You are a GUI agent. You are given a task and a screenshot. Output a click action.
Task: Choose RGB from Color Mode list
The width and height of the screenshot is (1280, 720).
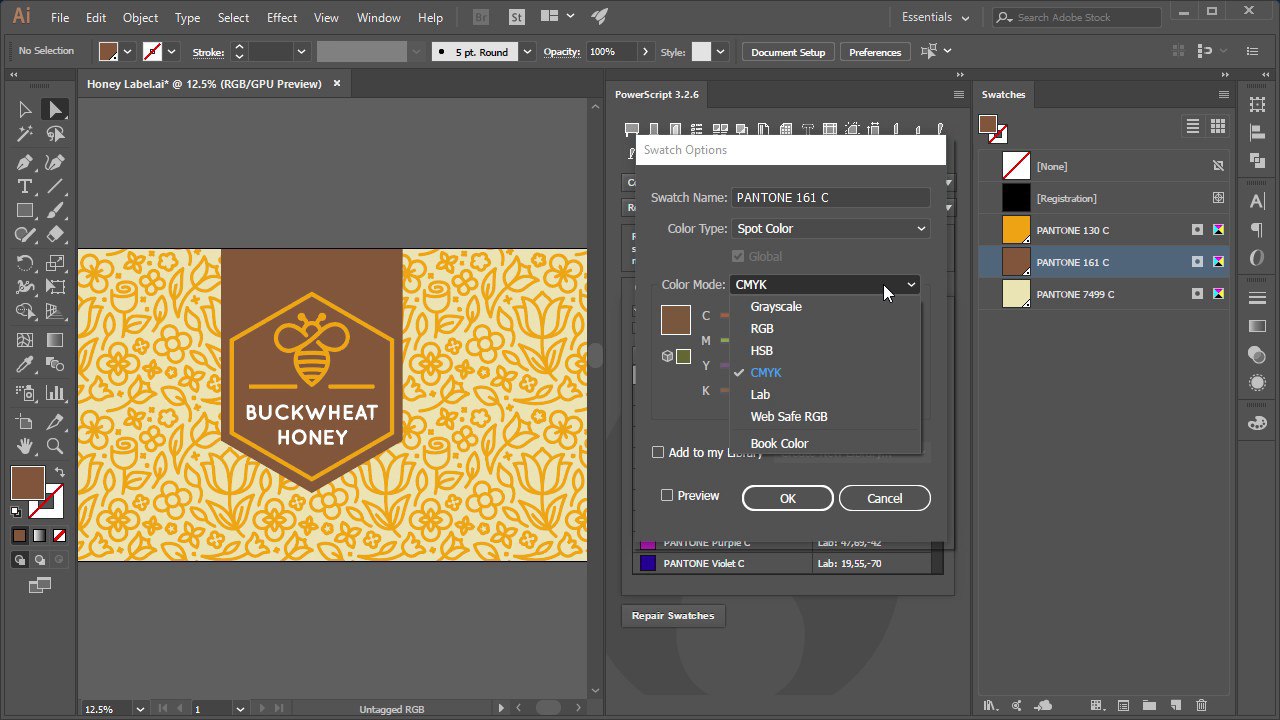click(x=762, y=329)
